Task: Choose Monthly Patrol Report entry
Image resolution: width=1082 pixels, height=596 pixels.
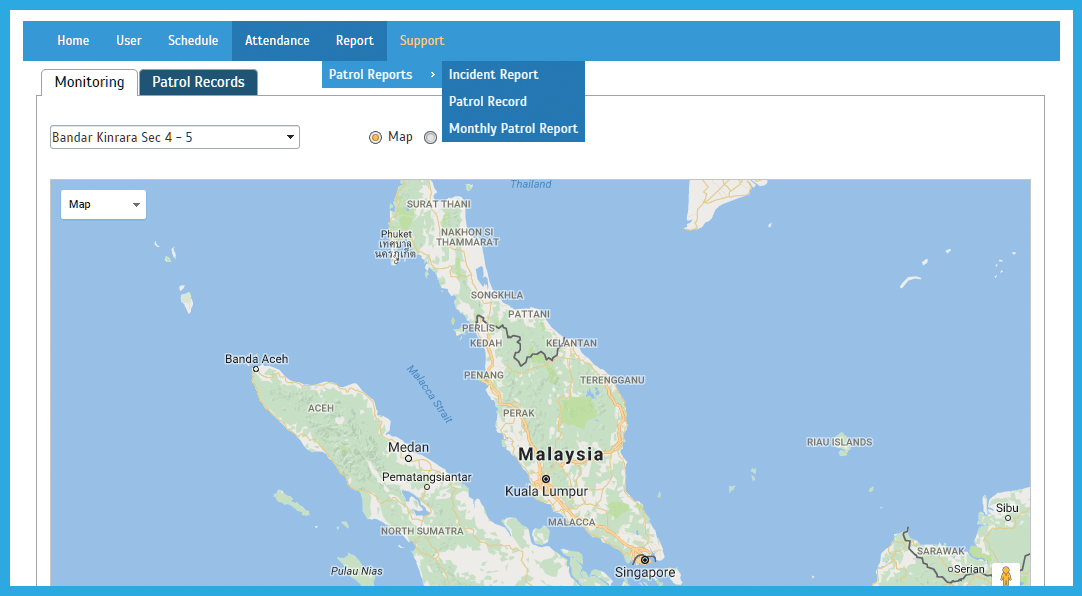Action: (513, 128)
